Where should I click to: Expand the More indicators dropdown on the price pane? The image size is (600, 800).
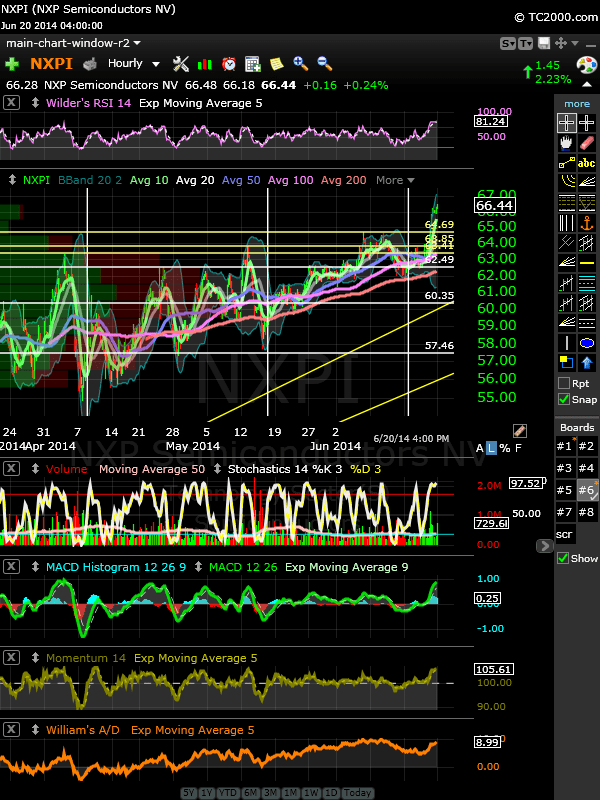(x=395, y=180)
